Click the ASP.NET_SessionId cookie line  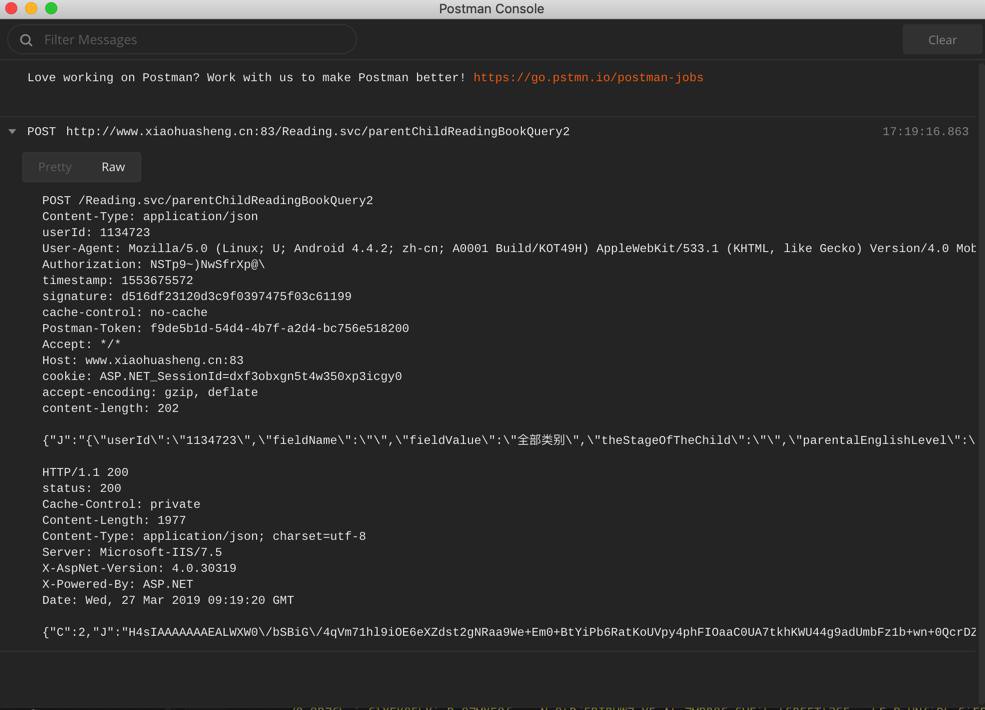click(221, 377)
